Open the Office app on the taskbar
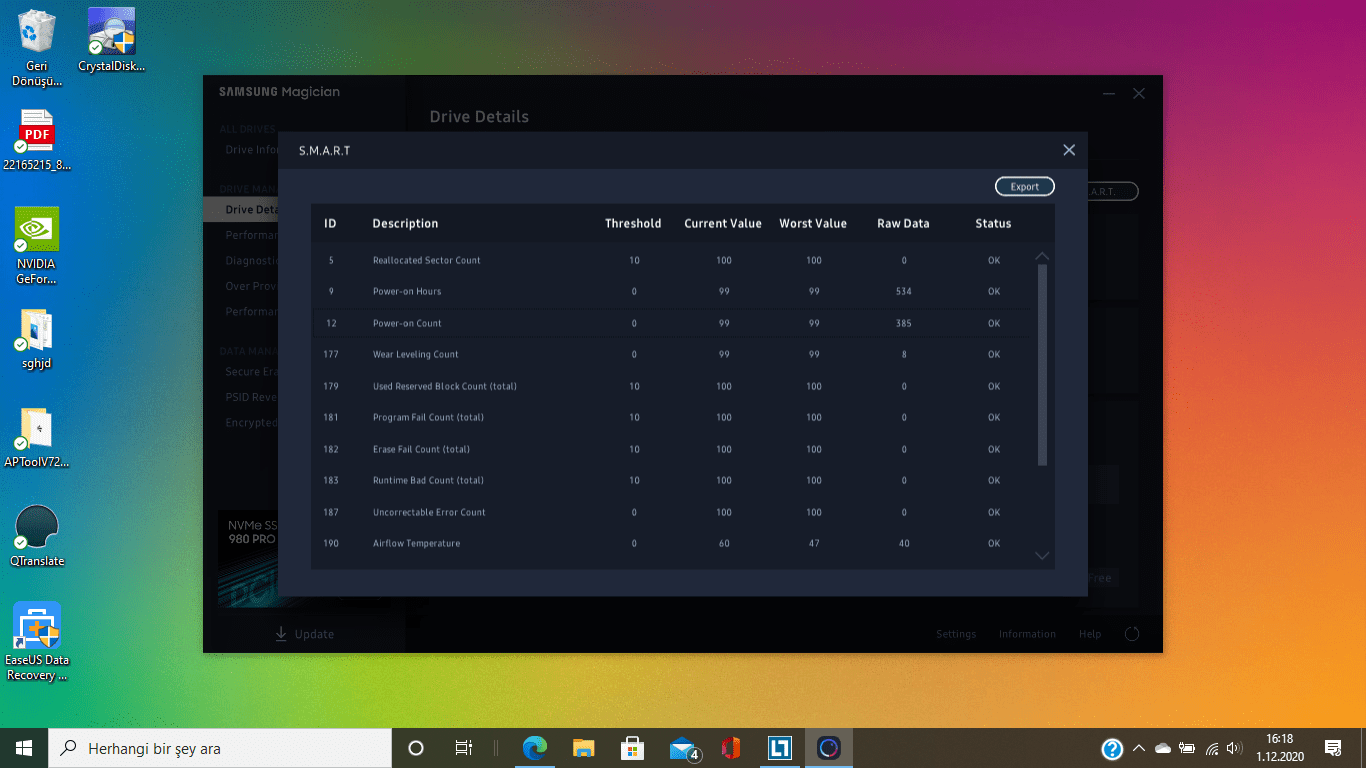This screenshot has height=768, width=1366. click(731, 748)
